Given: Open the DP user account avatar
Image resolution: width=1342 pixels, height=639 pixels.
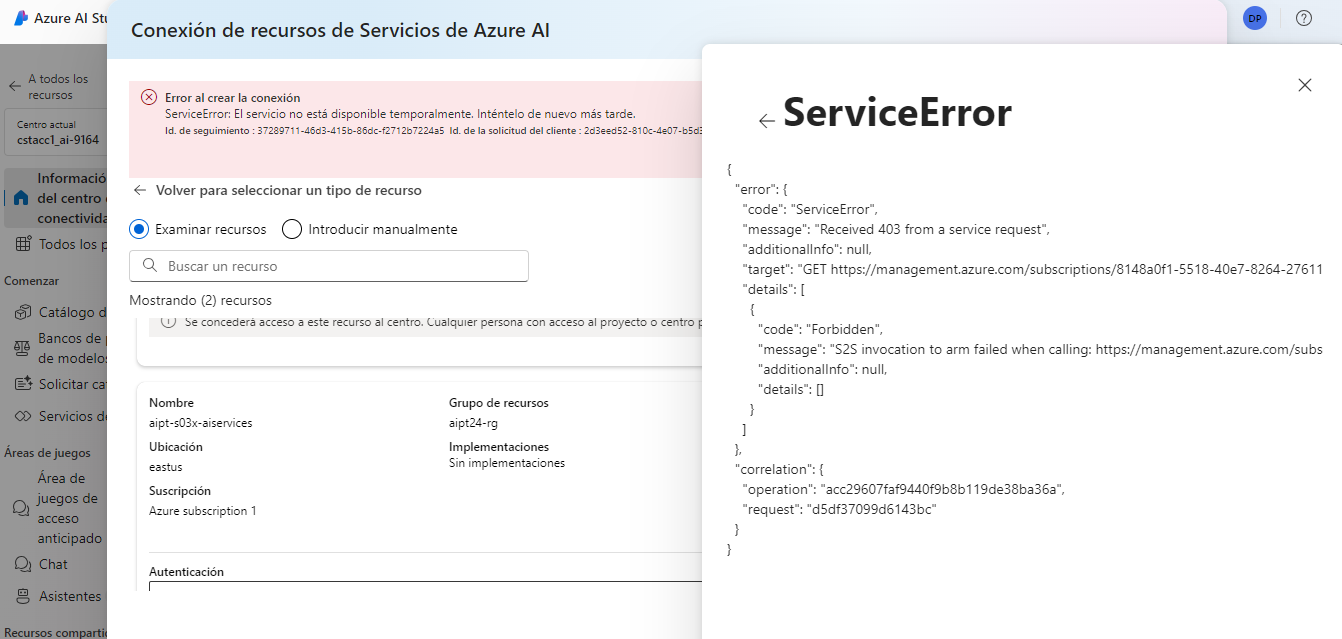Looking at the screenshot, I should click(x=1254, y=18).
